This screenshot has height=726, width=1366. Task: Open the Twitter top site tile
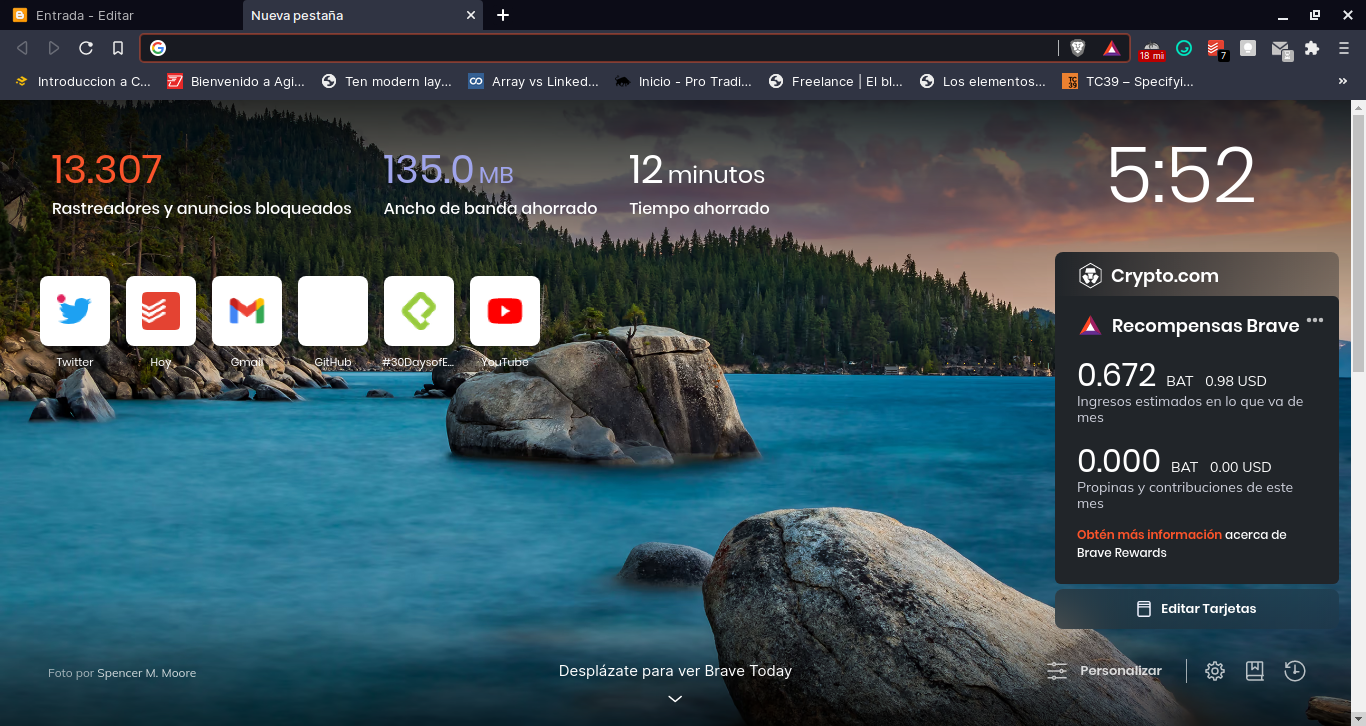75,311
